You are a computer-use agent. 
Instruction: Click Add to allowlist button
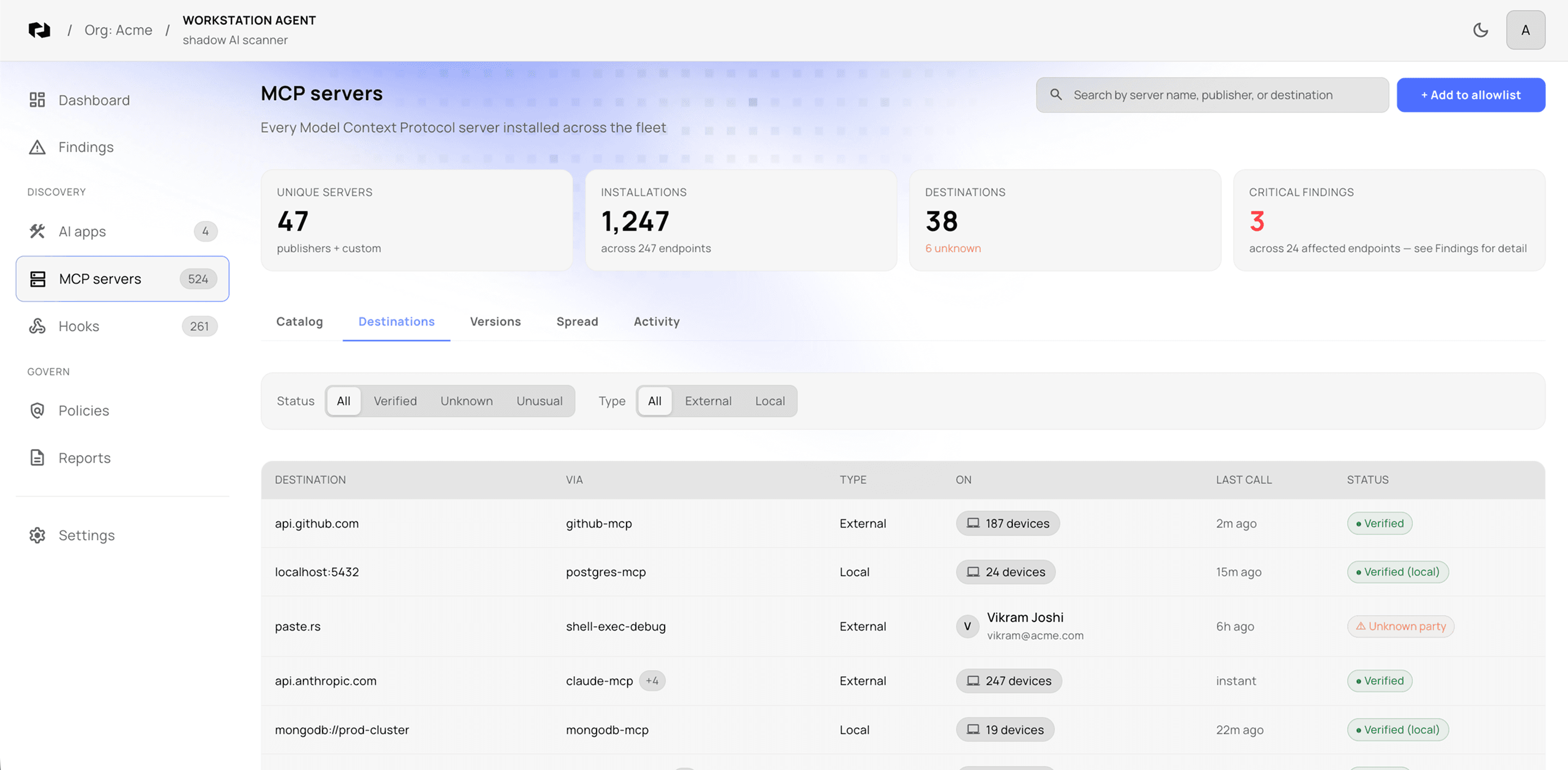point(1470,94)
